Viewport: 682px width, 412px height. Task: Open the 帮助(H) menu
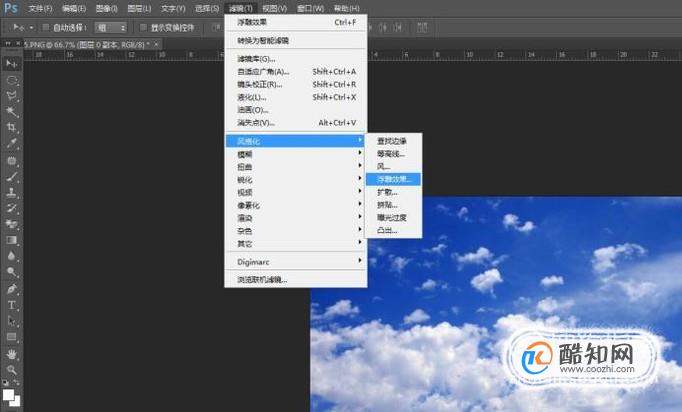346,8
